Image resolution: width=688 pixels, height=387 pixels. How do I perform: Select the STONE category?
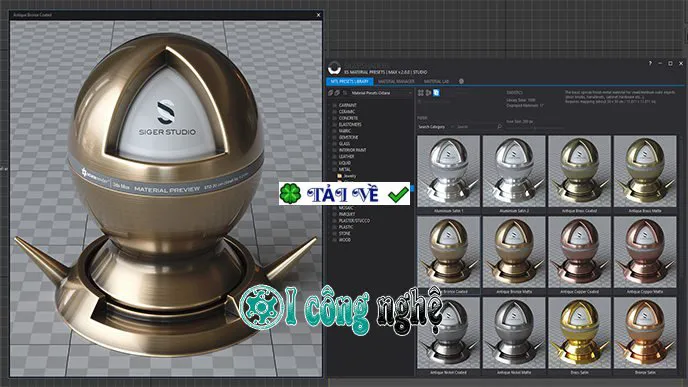tap(345, 234)
